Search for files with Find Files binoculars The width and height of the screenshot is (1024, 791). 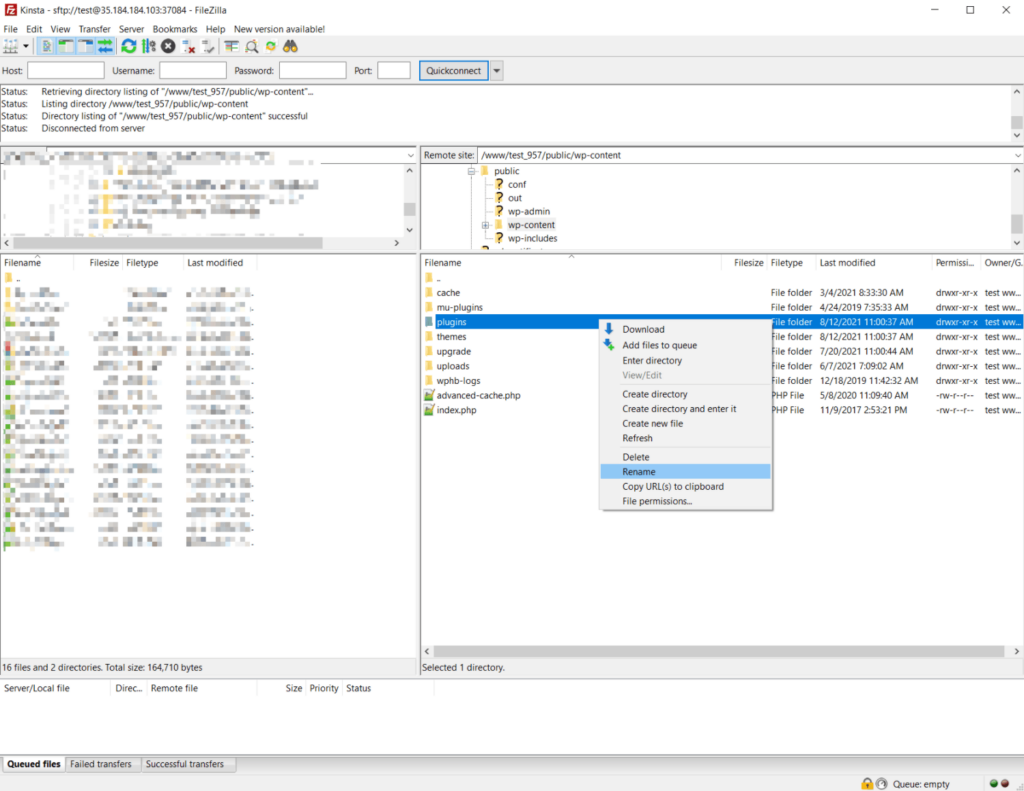pyautogui.click(x=290, y=47)
